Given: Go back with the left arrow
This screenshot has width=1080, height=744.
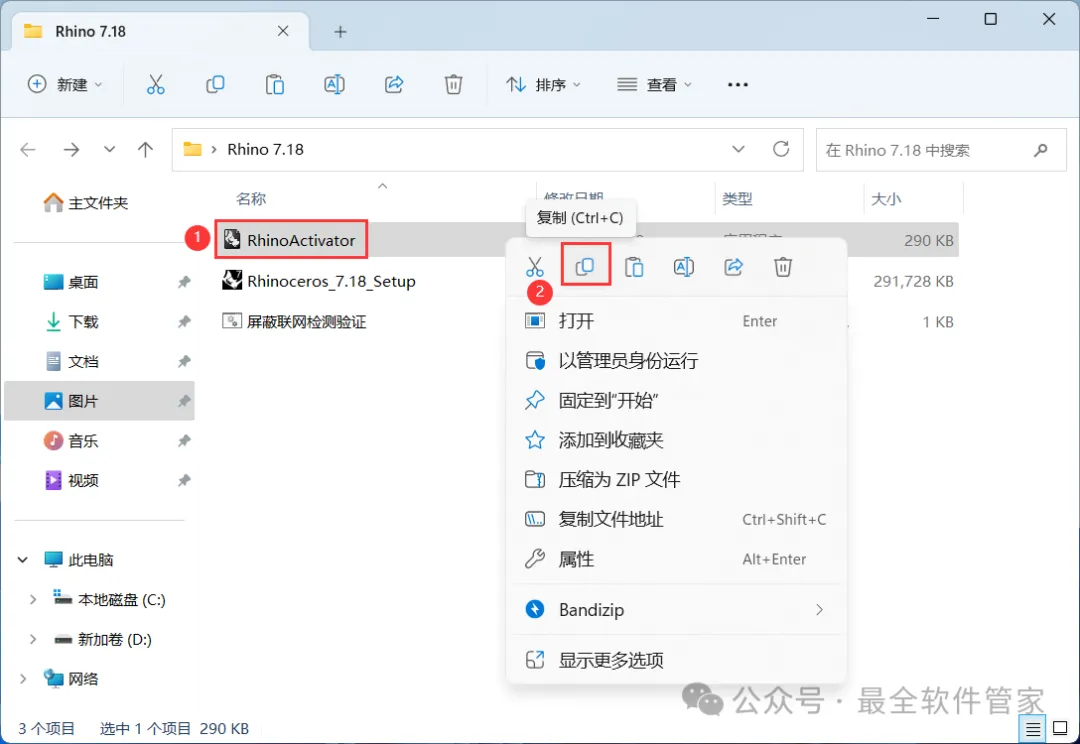Looking at the screenshot, I should pyautogui.click(x=28, y=149).
